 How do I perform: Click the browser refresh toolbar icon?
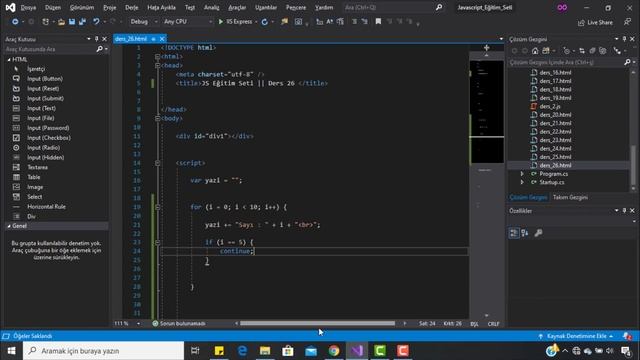(x=264, y=22)
